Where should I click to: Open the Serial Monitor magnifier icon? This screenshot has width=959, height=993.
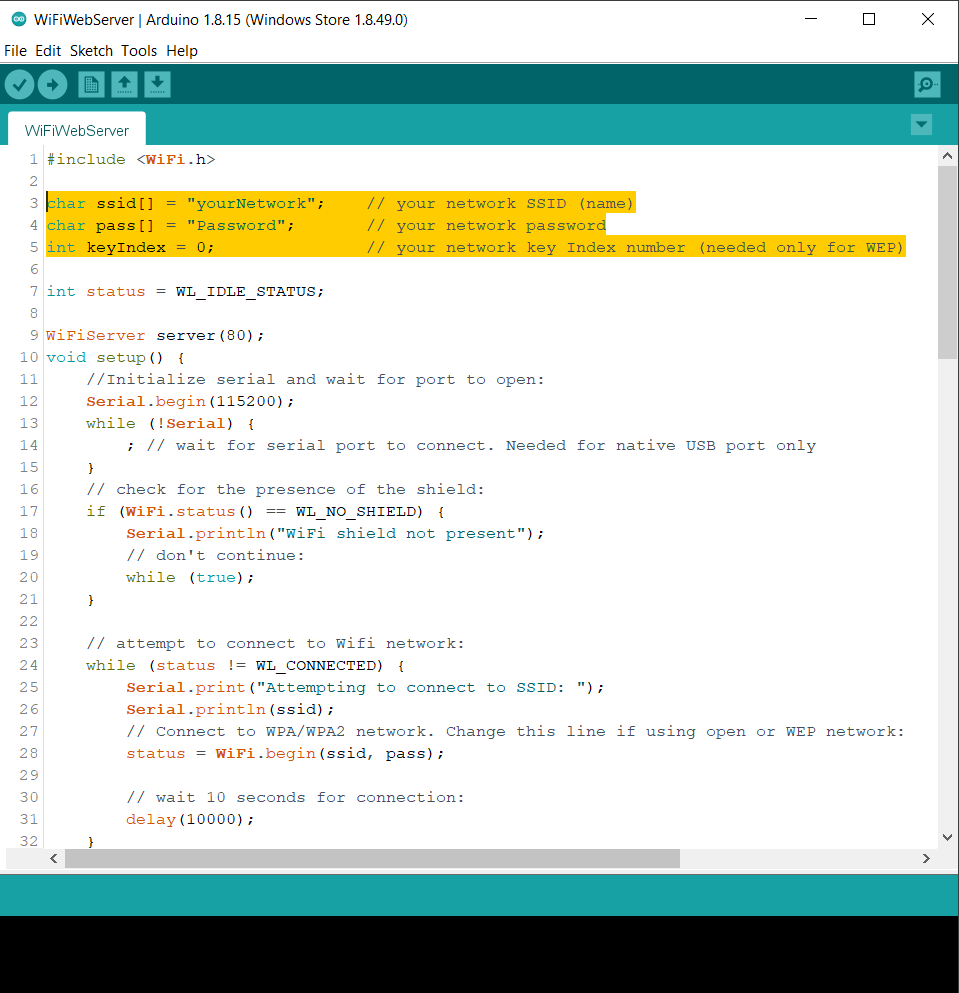click(927, 84)
